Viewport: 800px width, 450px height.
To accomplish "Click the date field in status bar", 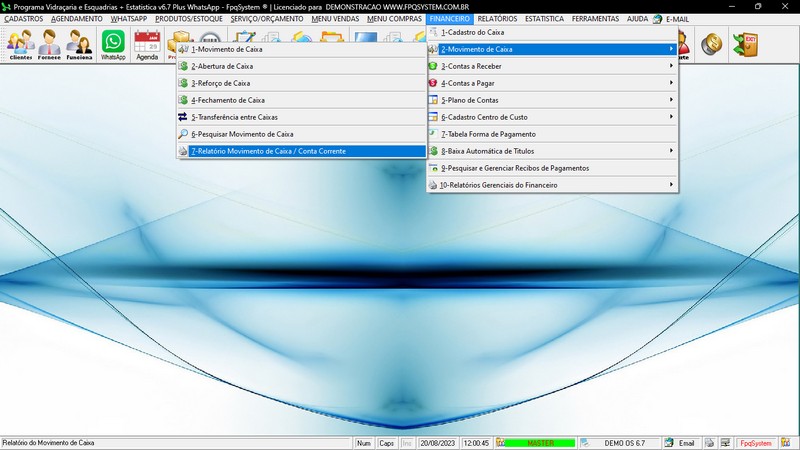I will coord(437,443).
